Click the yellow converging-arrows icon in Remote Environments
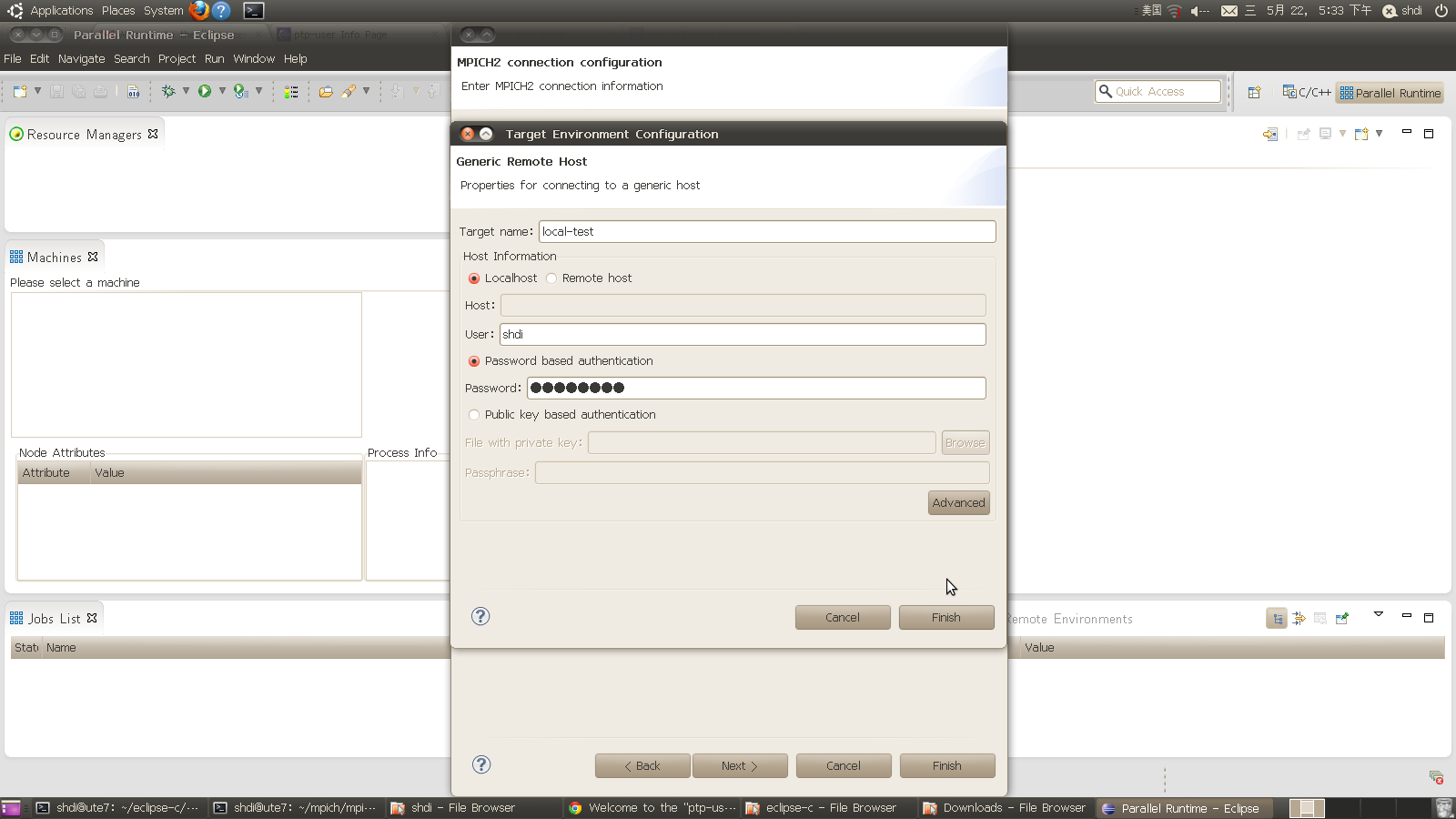The image size is (1456, 819). [1299, 619]
